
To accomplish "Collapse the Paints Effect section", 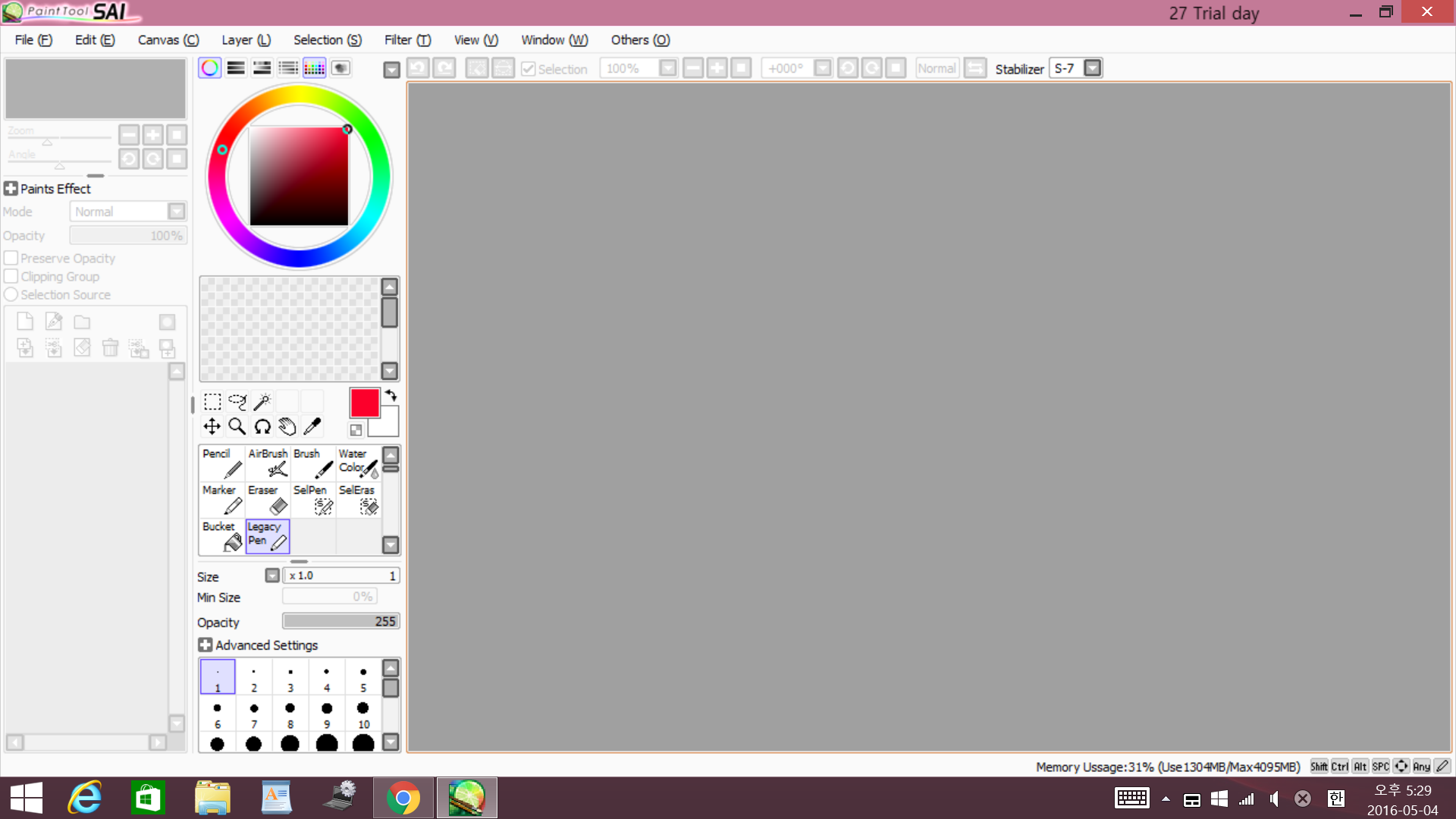I will (11, 189).
